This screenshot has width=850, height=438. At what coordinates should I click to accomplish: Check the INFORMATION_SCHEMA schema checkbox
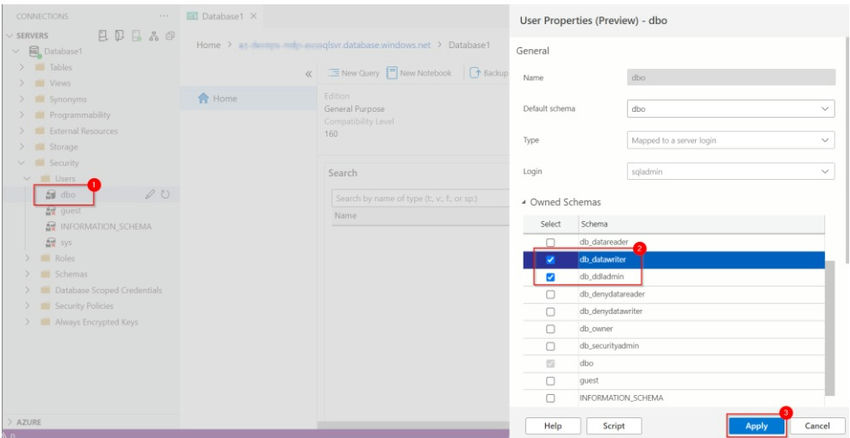550,398
